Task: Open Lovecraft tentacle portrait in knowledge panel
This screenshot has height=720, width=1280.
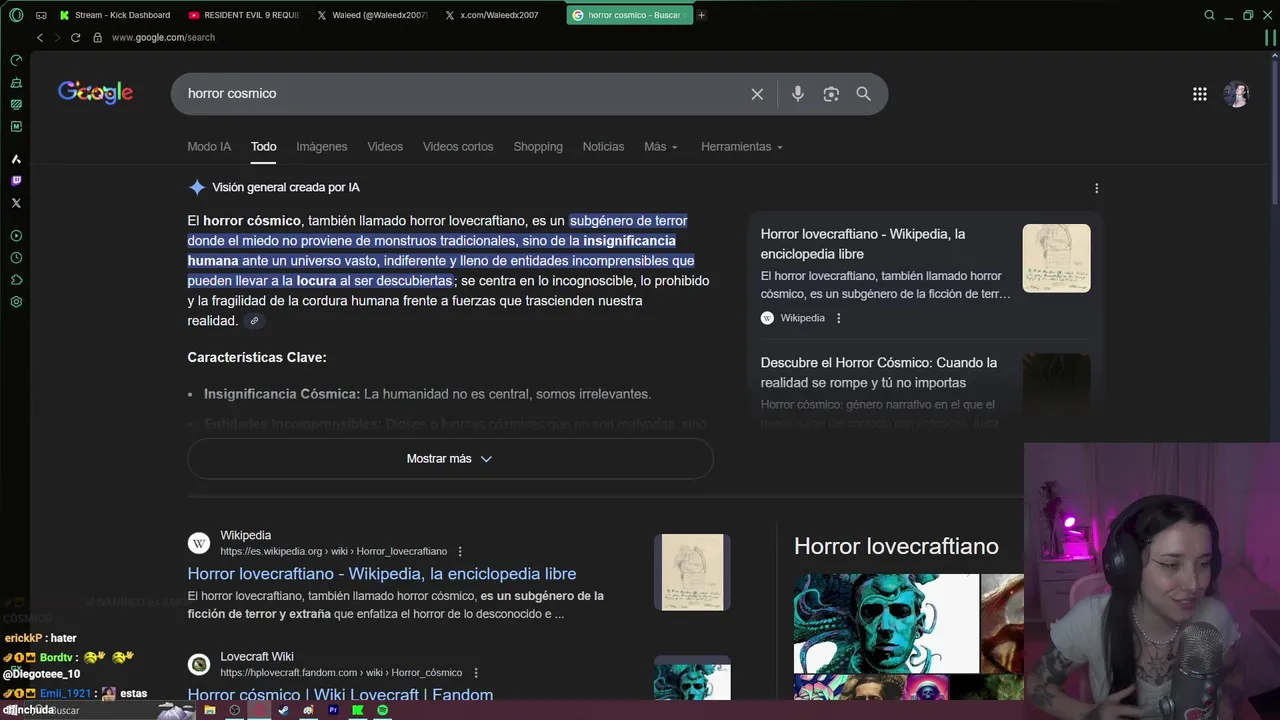Action: (x=886, y=623)
